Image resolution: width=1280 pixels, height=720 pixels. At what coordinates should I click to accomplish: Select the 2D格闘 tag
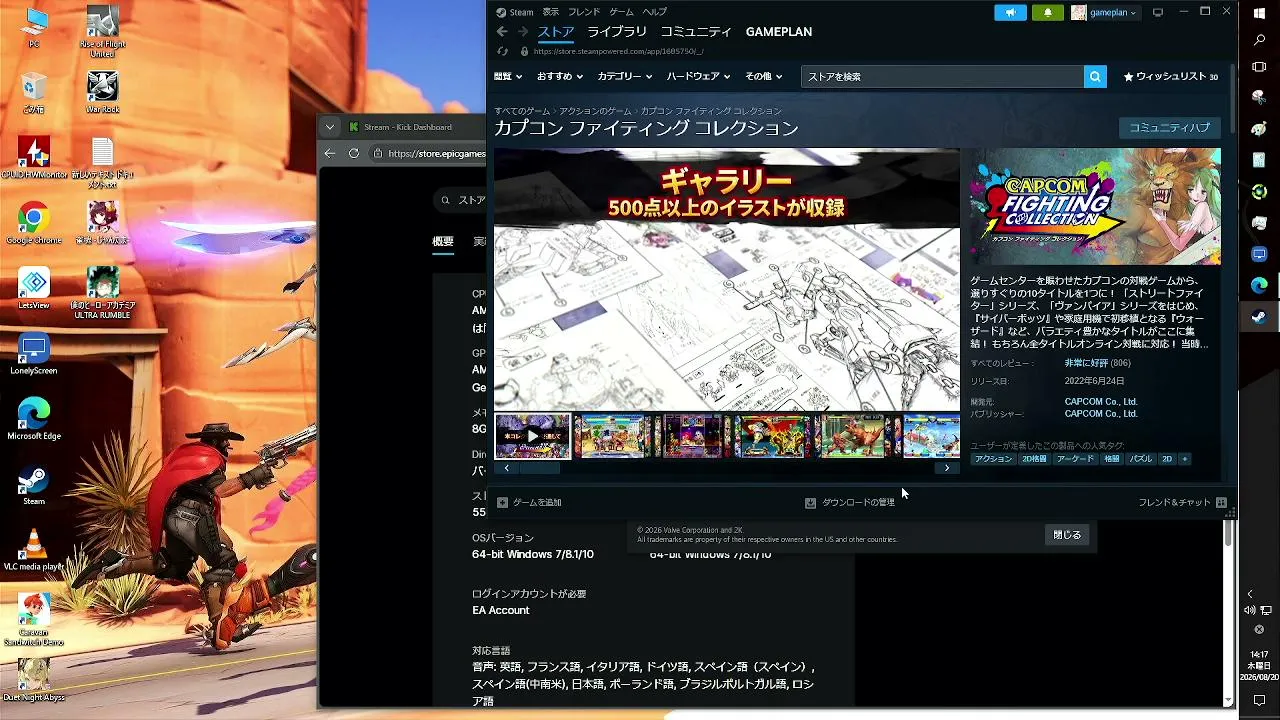[x=1034, y=459]
